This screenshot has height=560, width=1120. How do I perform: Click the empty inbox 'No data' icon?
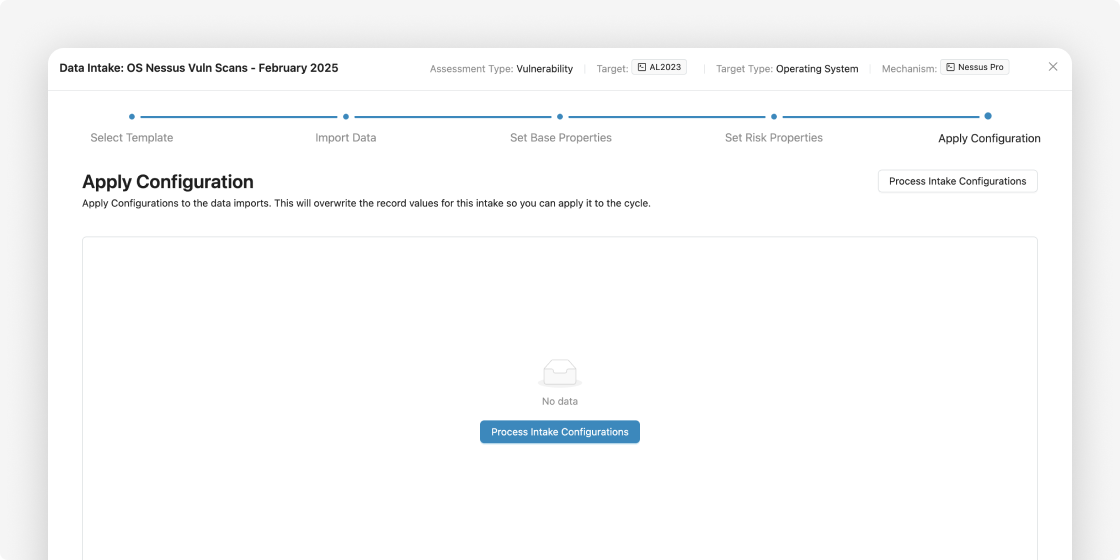[559, 374]
